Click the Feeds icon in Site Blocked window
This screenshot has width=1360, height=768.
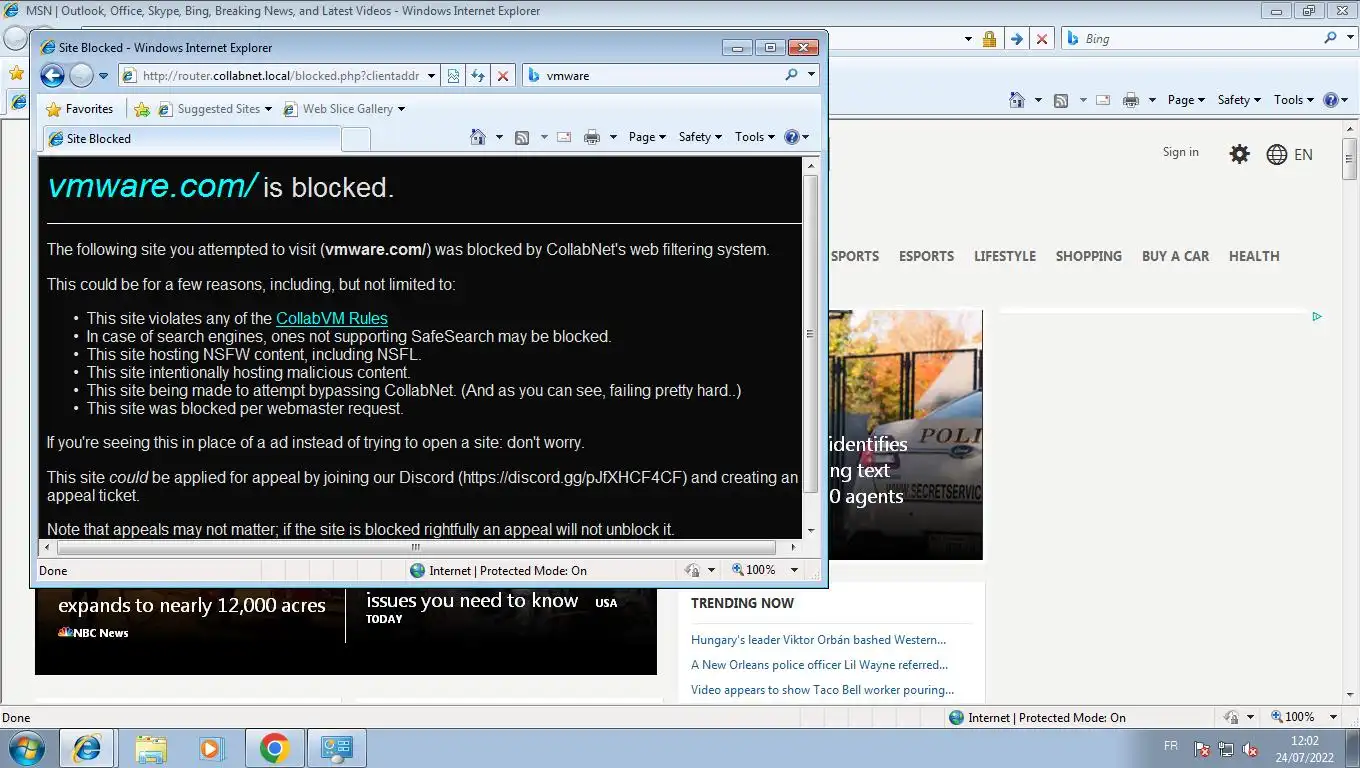522,137
